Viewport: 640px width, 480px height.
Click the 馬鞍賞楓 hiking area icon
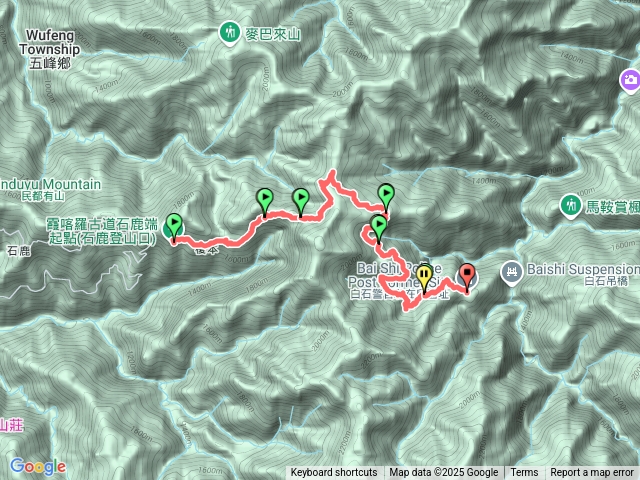click(571, 205)
